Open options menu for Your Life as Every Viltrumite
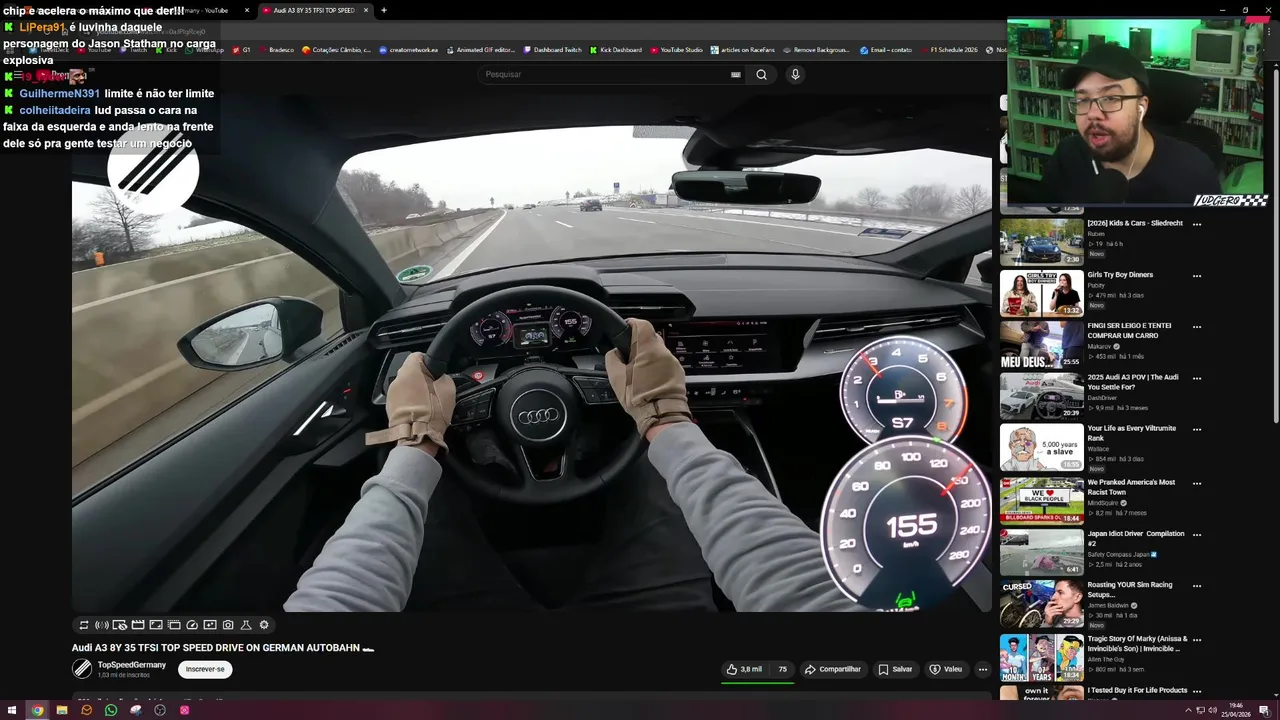The height and width of the screenshot is (720, 1280). click(1197, 429)
